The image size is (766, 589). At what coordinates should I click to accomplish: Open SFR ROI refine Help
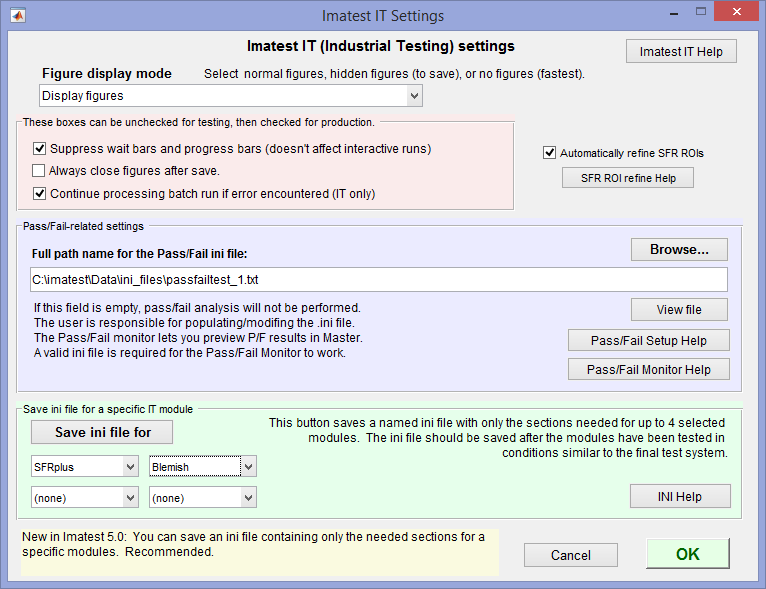pos(628,178)
